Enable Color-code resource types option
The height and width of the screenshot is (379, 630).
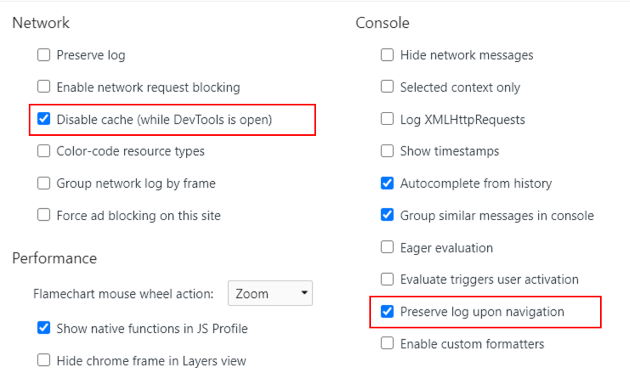(x=44, y=151)
